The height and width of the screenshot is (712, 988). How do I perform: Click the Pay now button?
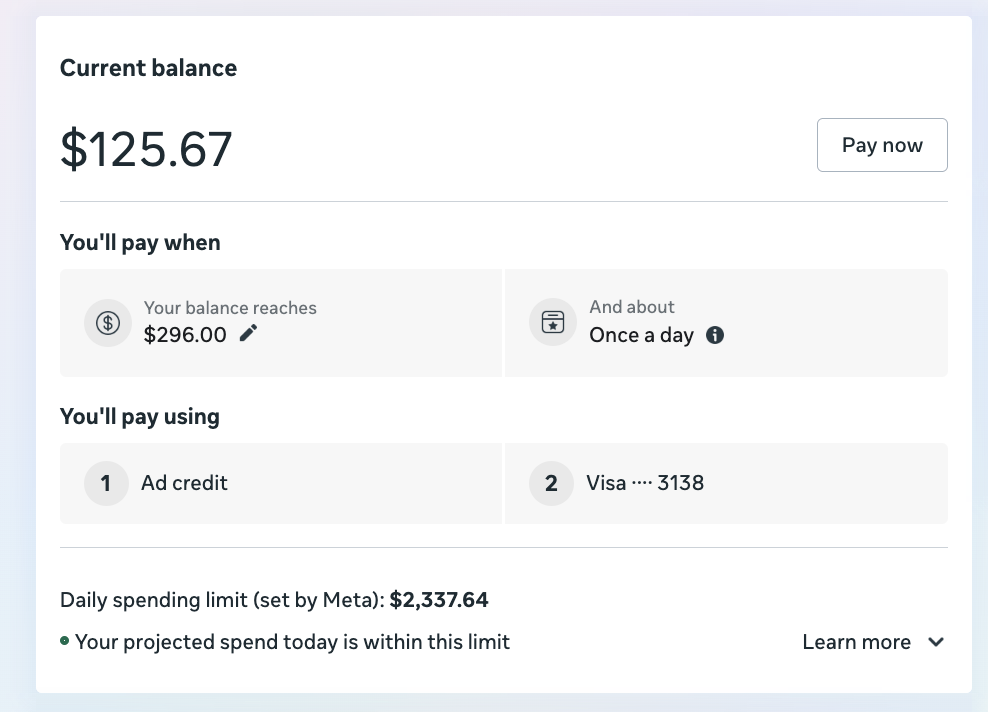pos(882,145)
